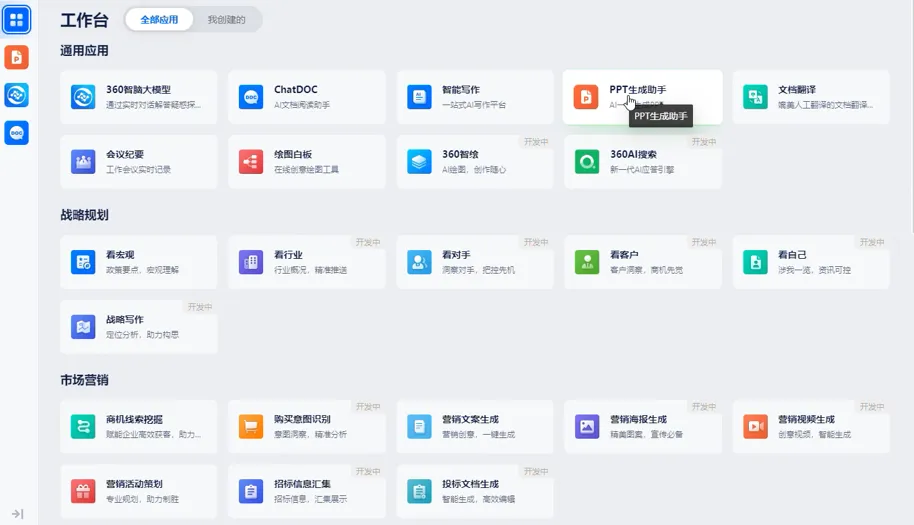The width and height of the screenshot is (914, 525).
Task: Click the 营销视频生成 title text
Action: point(806,420)
